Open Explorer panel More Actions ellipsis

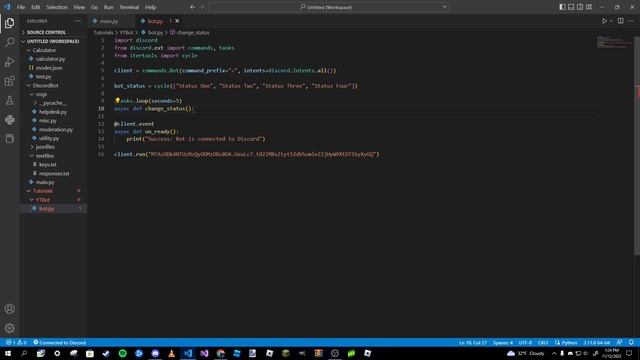tap(78, 21)
